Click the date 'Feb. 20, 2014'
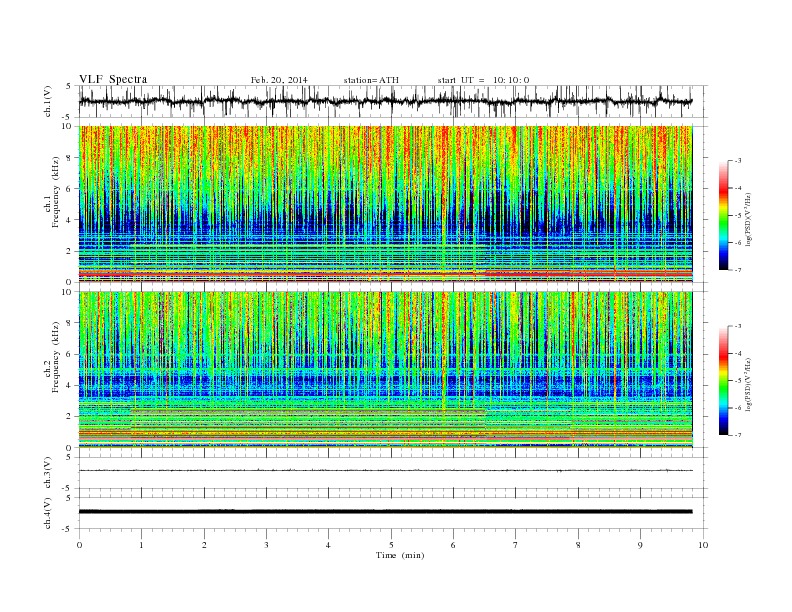The image size is (792, 612). click(x=279, y=80)
